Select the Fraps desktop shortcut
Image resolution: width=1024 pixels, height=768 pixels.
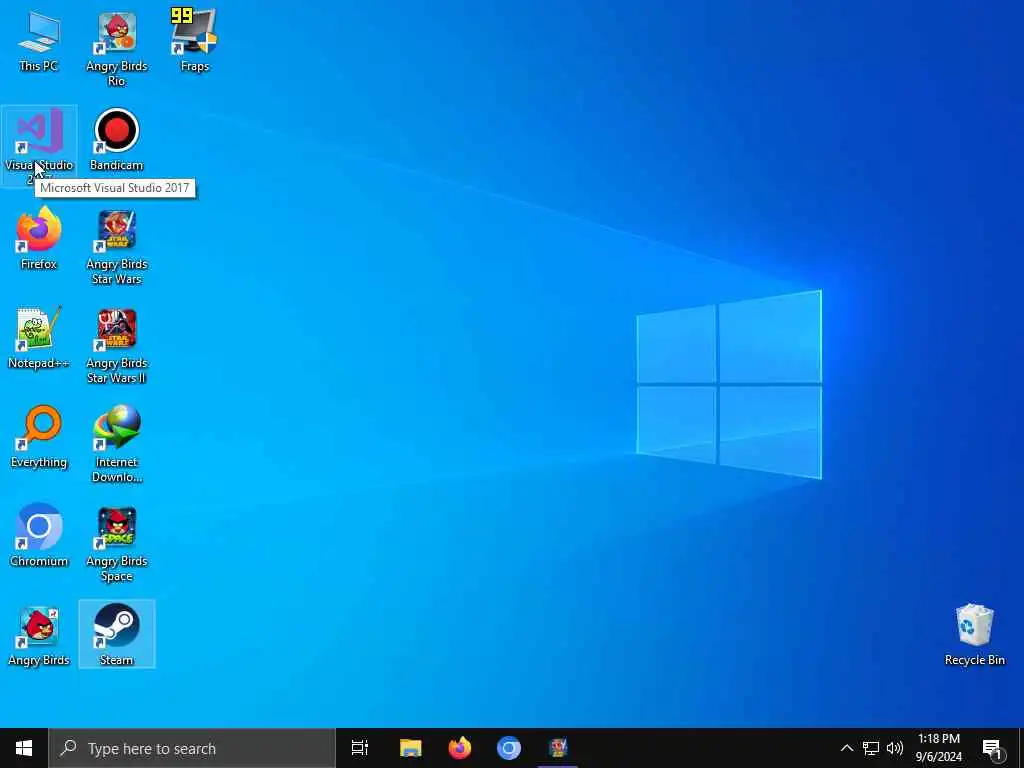click(195, 40)
